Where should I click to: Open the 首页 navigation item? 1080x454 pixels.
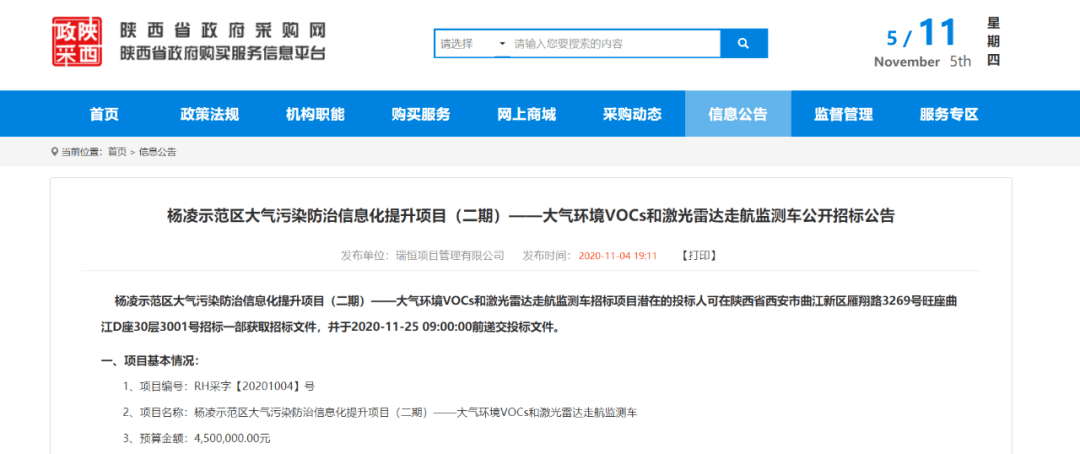click(x=104, y=114)
